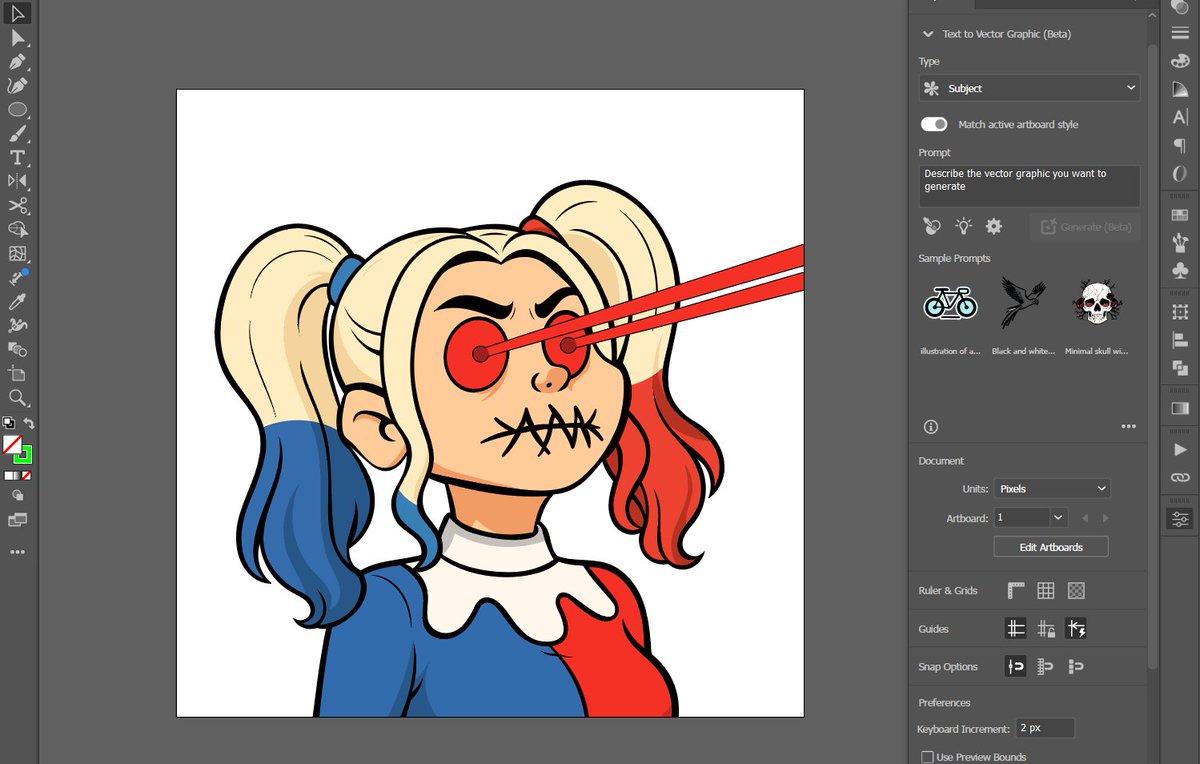Open the Transform panel icon
Screen dimensions: 1200x764
click(x=1180, y=312)
